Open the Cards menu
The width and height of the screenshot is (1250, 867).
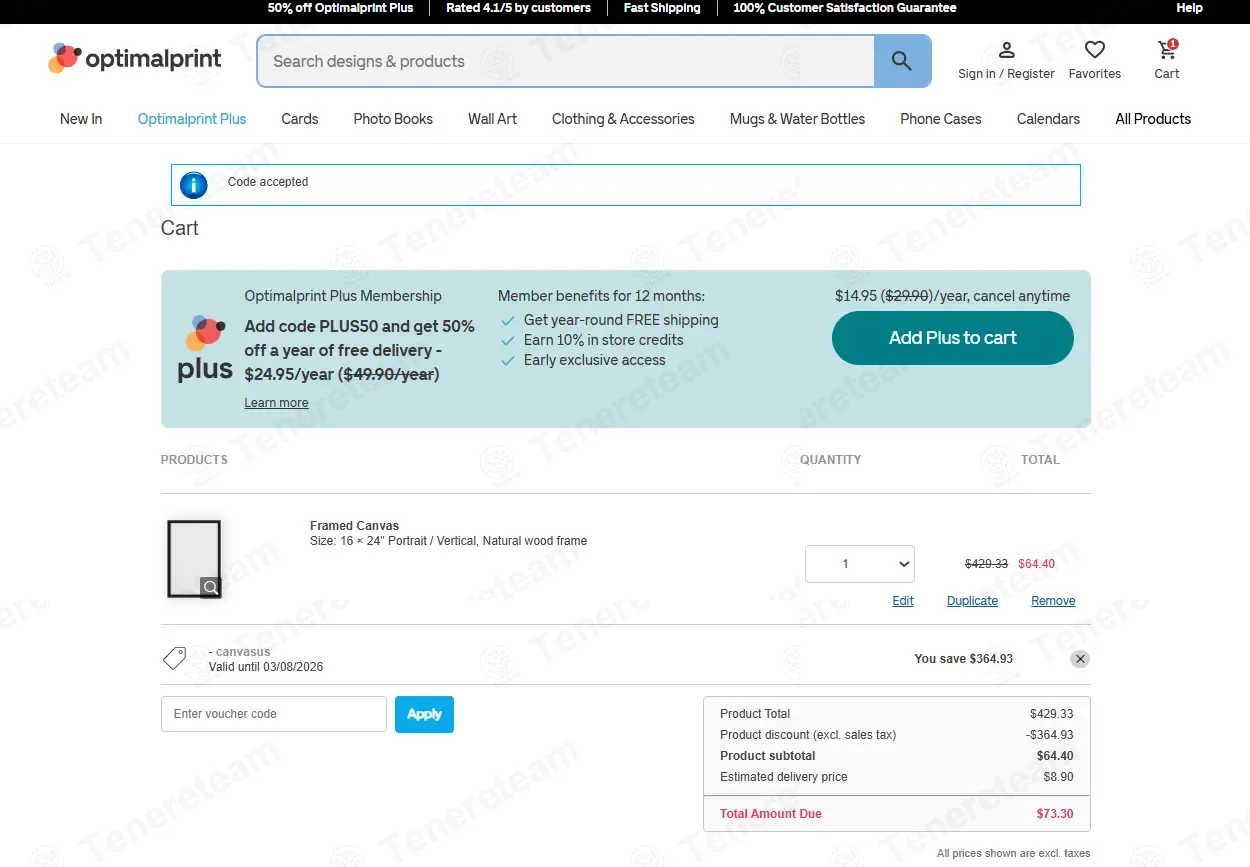300,119
